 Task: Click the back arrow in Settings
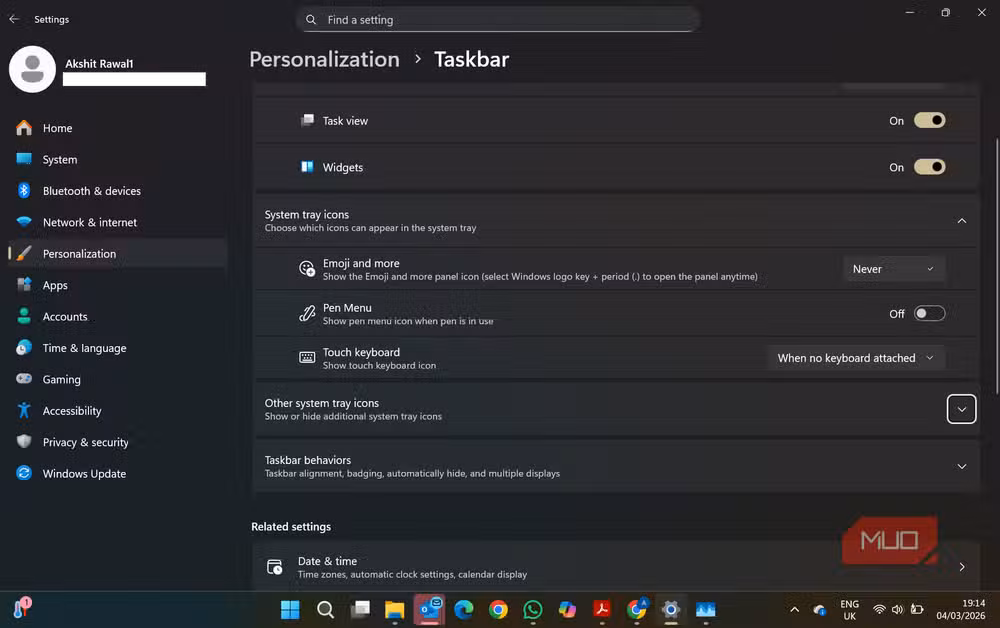pyautogui.click(x=13, y=19)
